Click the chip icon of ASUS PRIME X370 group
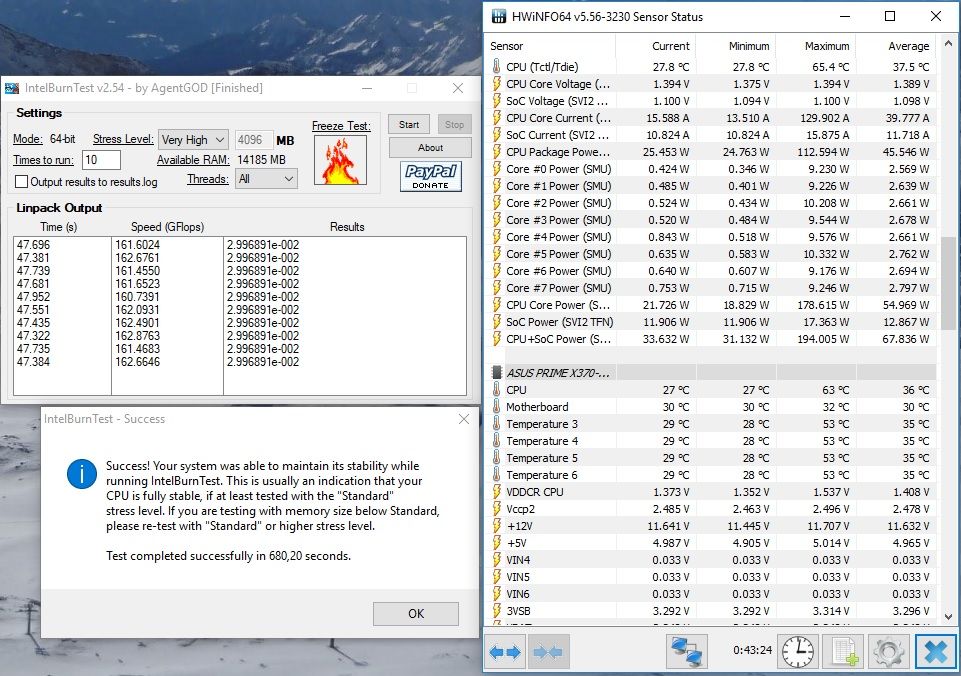Image resolution: width=961 pixels, height=676 pixels. [x=497, y=372]
